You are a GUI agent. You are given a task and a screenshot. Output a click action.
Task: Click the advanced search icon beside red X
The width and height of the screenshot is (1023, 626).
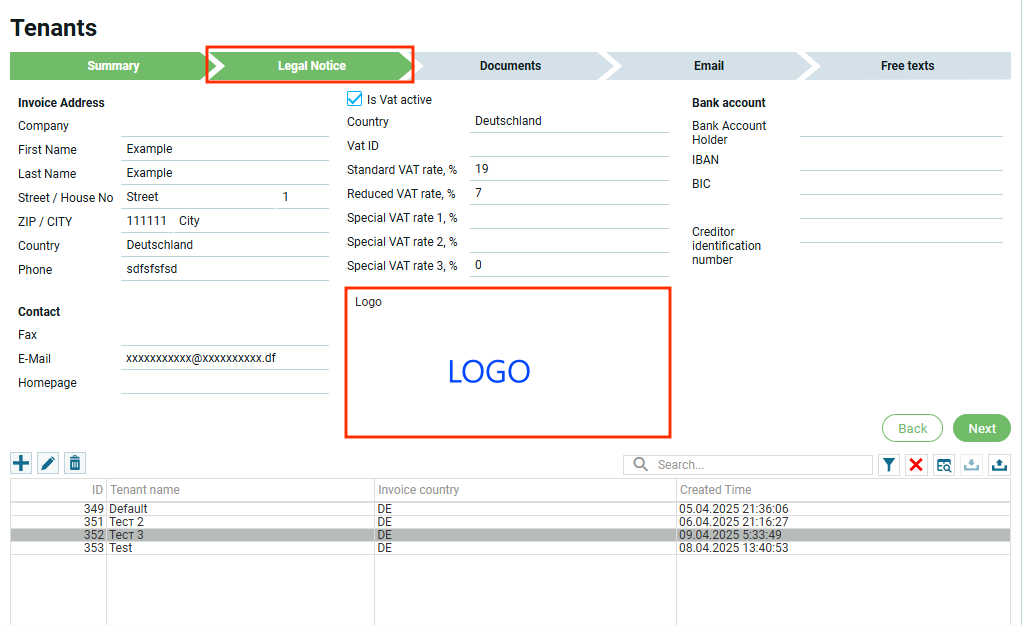(944, 465)
